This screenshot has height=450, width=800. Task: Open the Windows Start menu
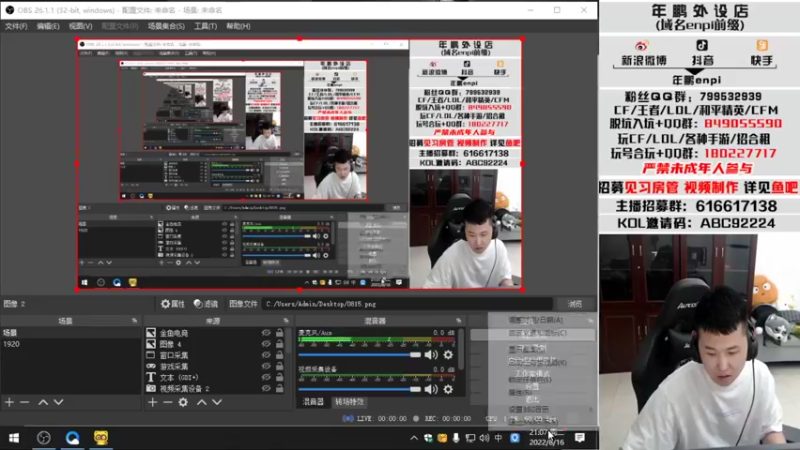click(x=14, y=438)
